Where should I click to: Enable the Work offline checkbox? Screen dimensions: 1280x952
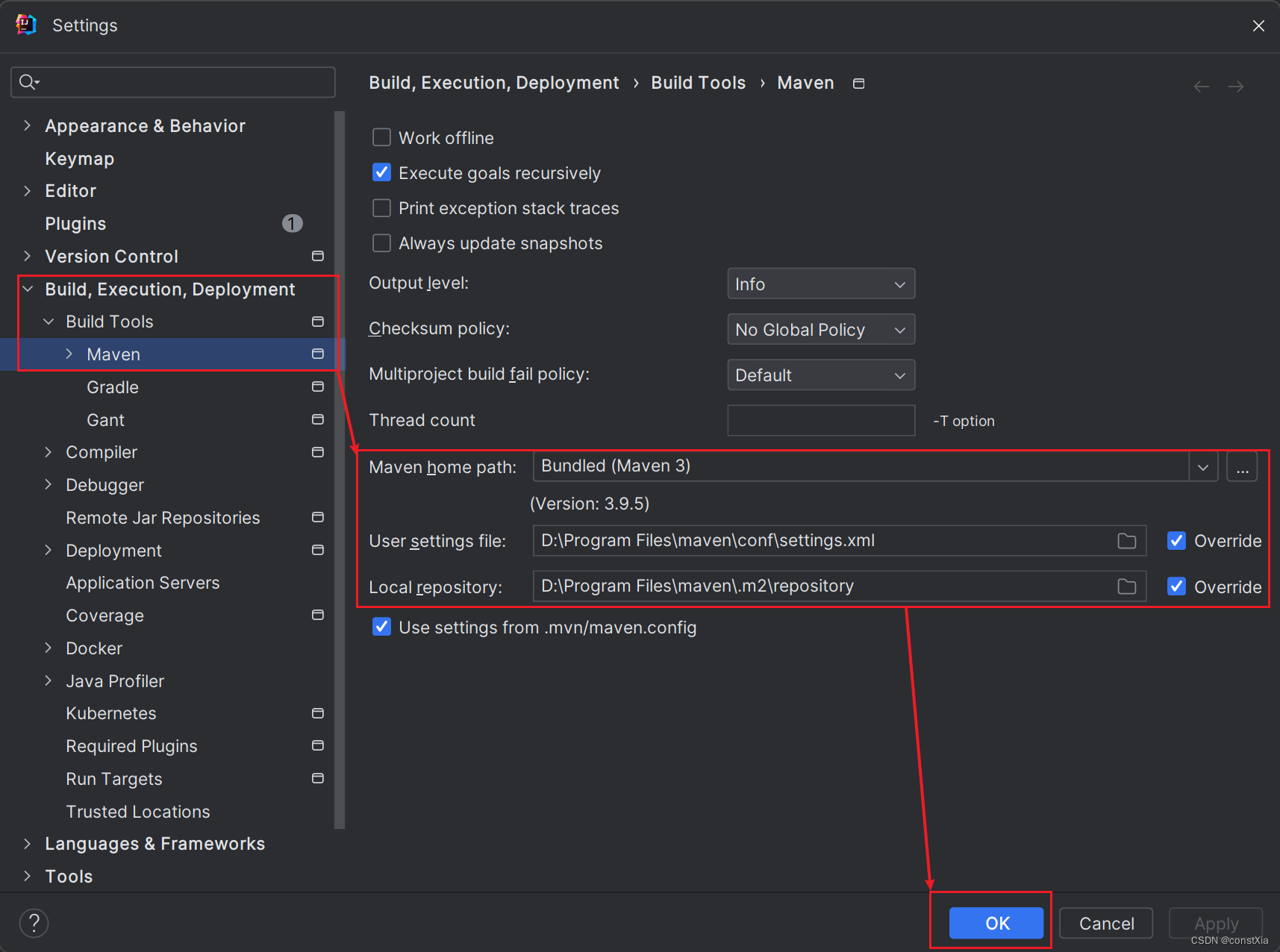click(381, 137)
